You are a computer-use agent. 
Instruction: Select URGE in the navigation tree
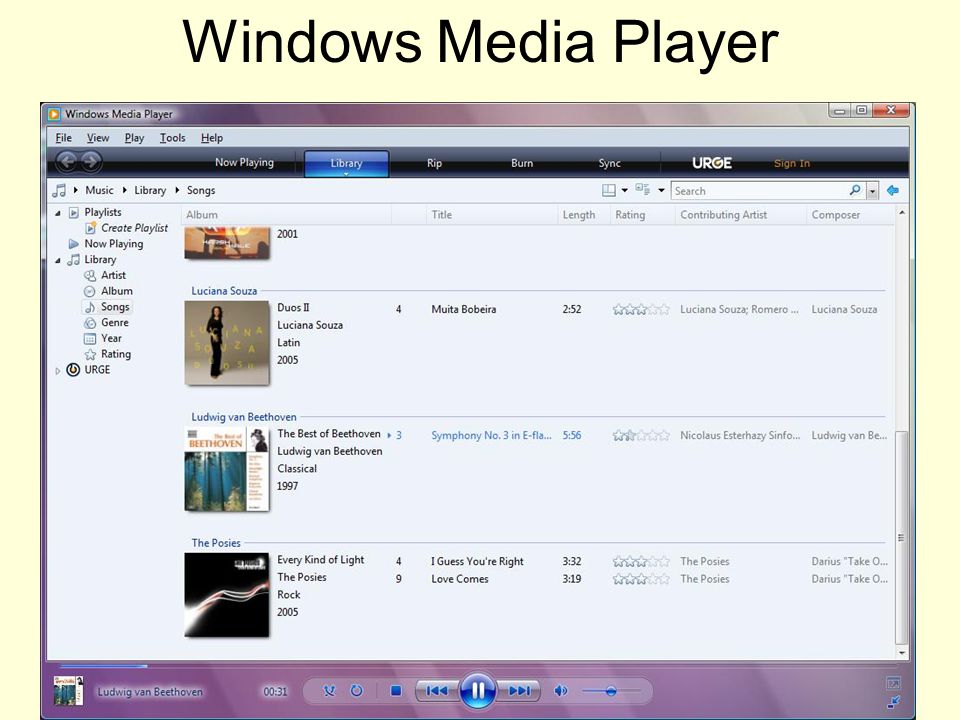[x=97, y=370]
